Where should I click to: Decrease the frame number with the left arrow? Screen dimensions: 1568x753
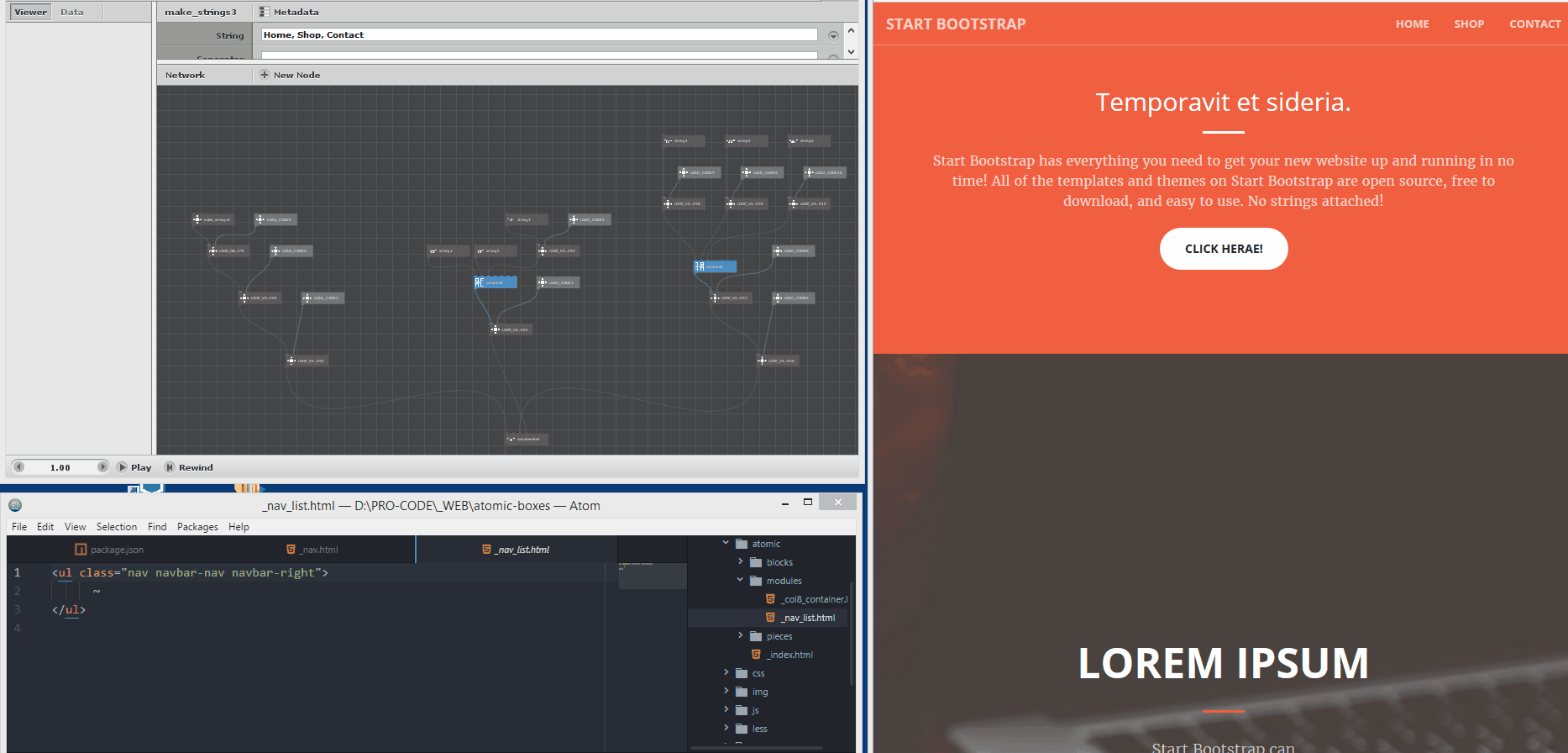(x=19, y=467)
